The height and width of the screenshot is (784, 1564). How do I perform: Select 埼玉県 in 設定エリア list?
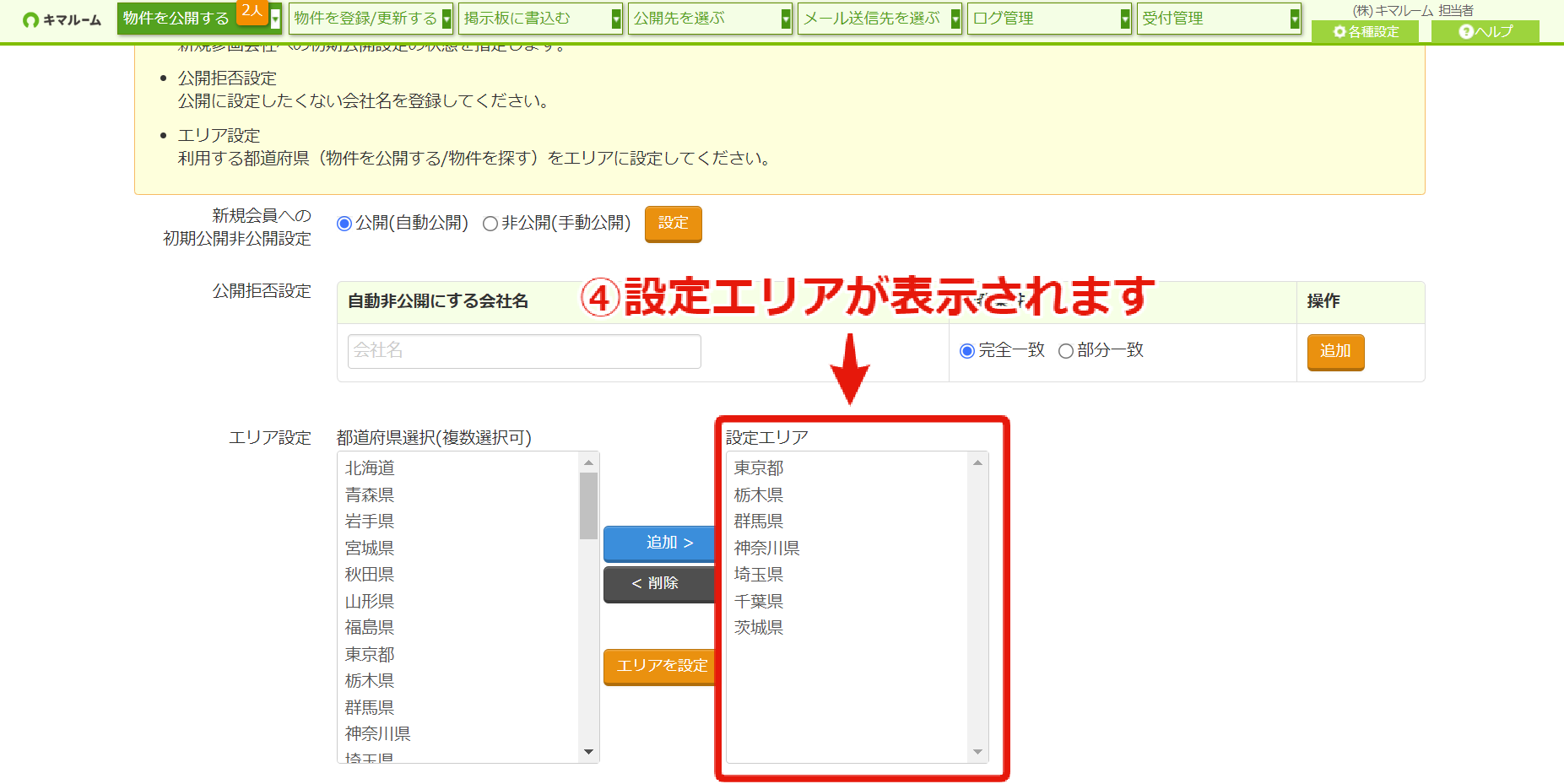(847, 575)
